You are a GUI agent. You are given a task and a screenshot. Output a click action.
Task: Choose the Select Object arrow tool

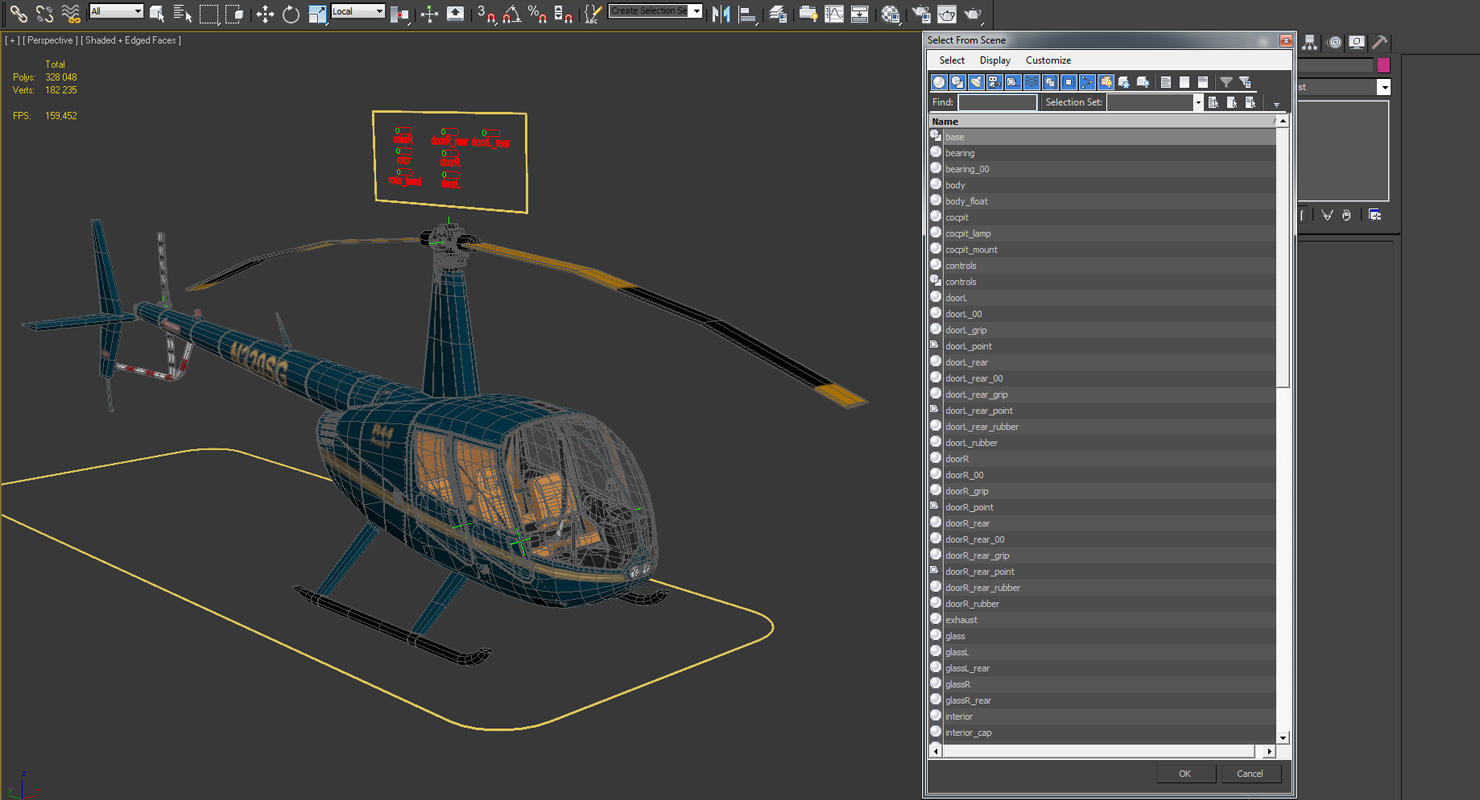click(x=157, y=14)
